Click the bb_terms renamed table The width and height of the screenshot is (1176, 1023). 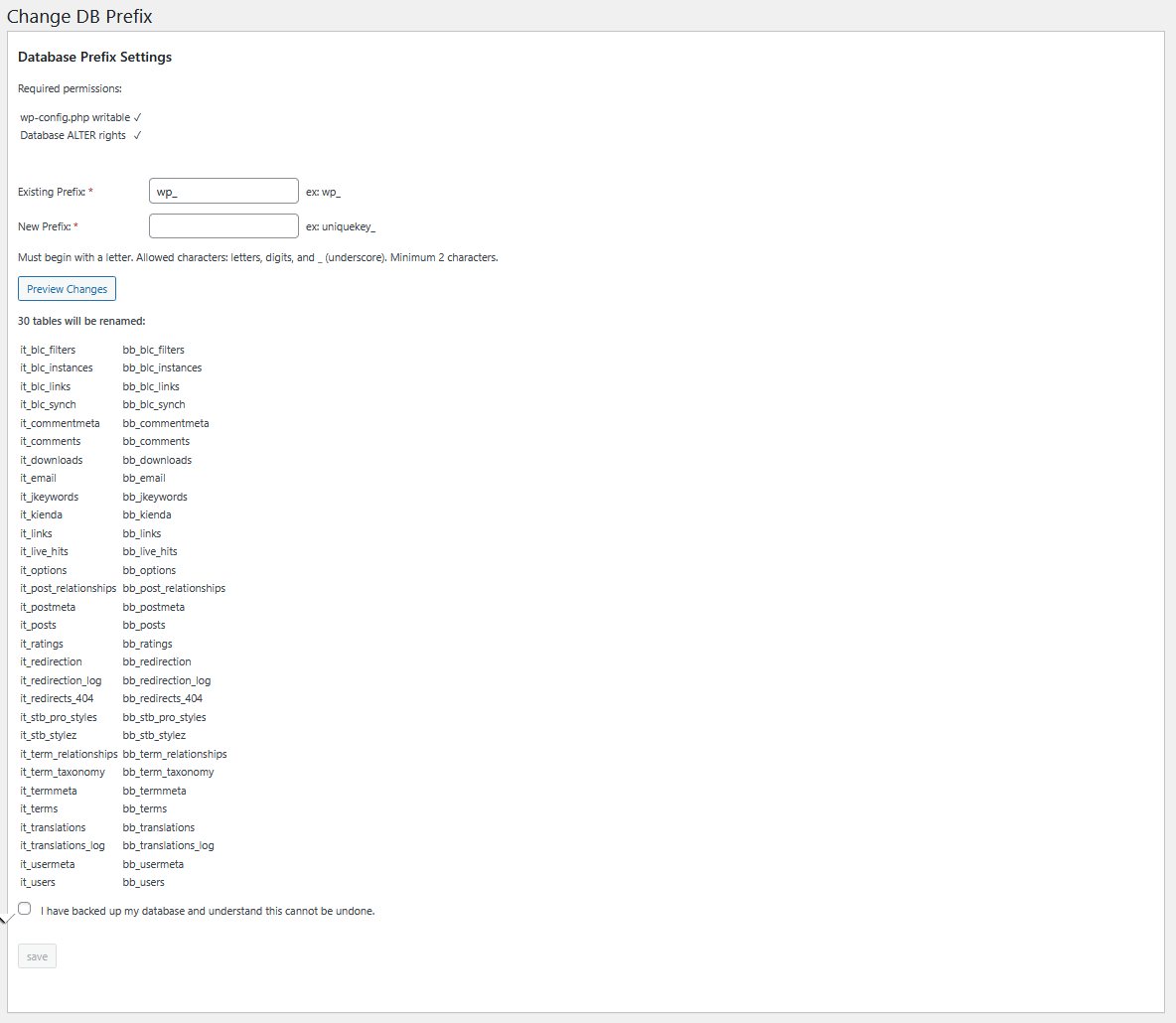point(145,808)
